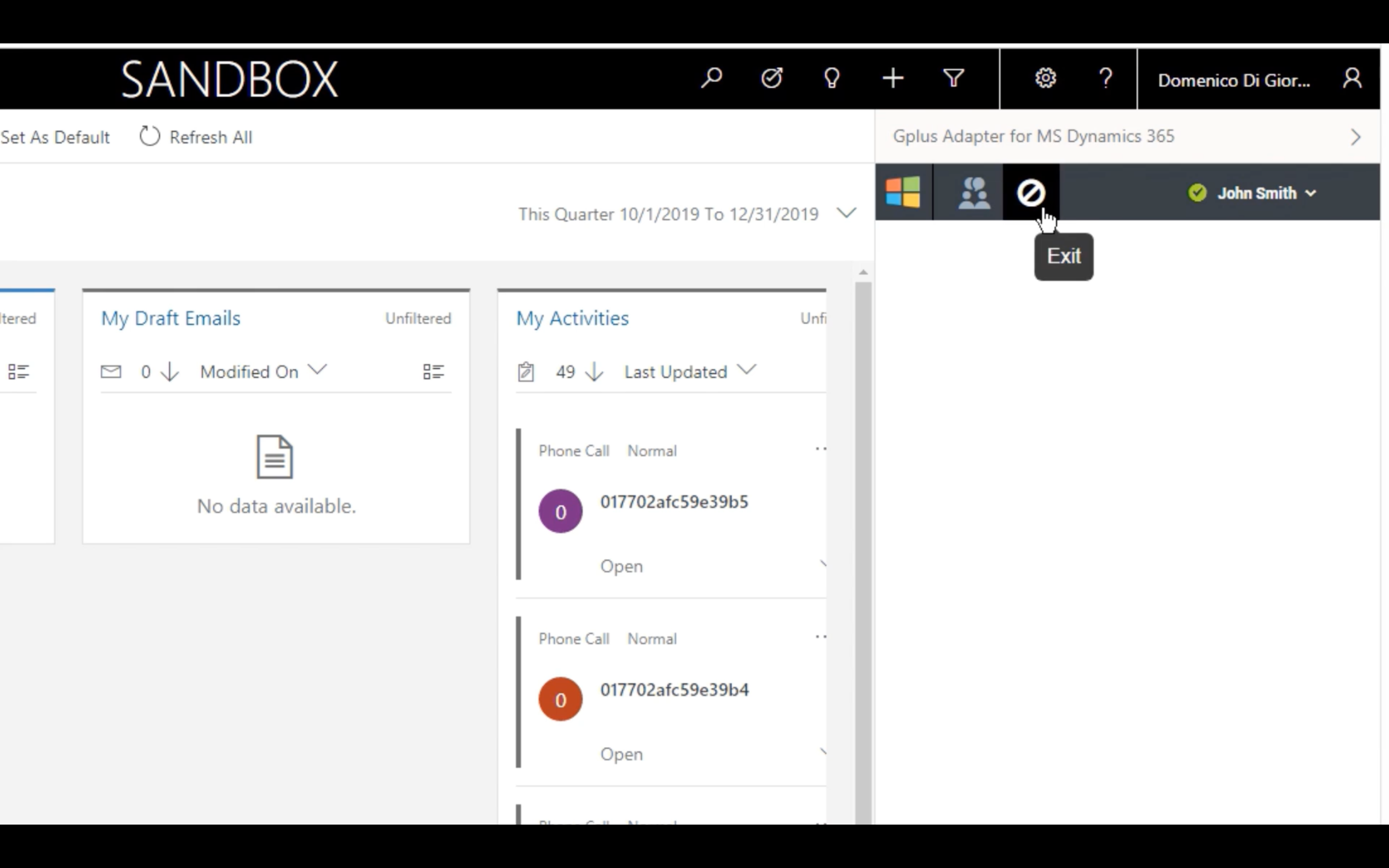Toggle the list view icon in My Draft Emails
Viewport: 1389px width, 868px height.
click(434, 372)
